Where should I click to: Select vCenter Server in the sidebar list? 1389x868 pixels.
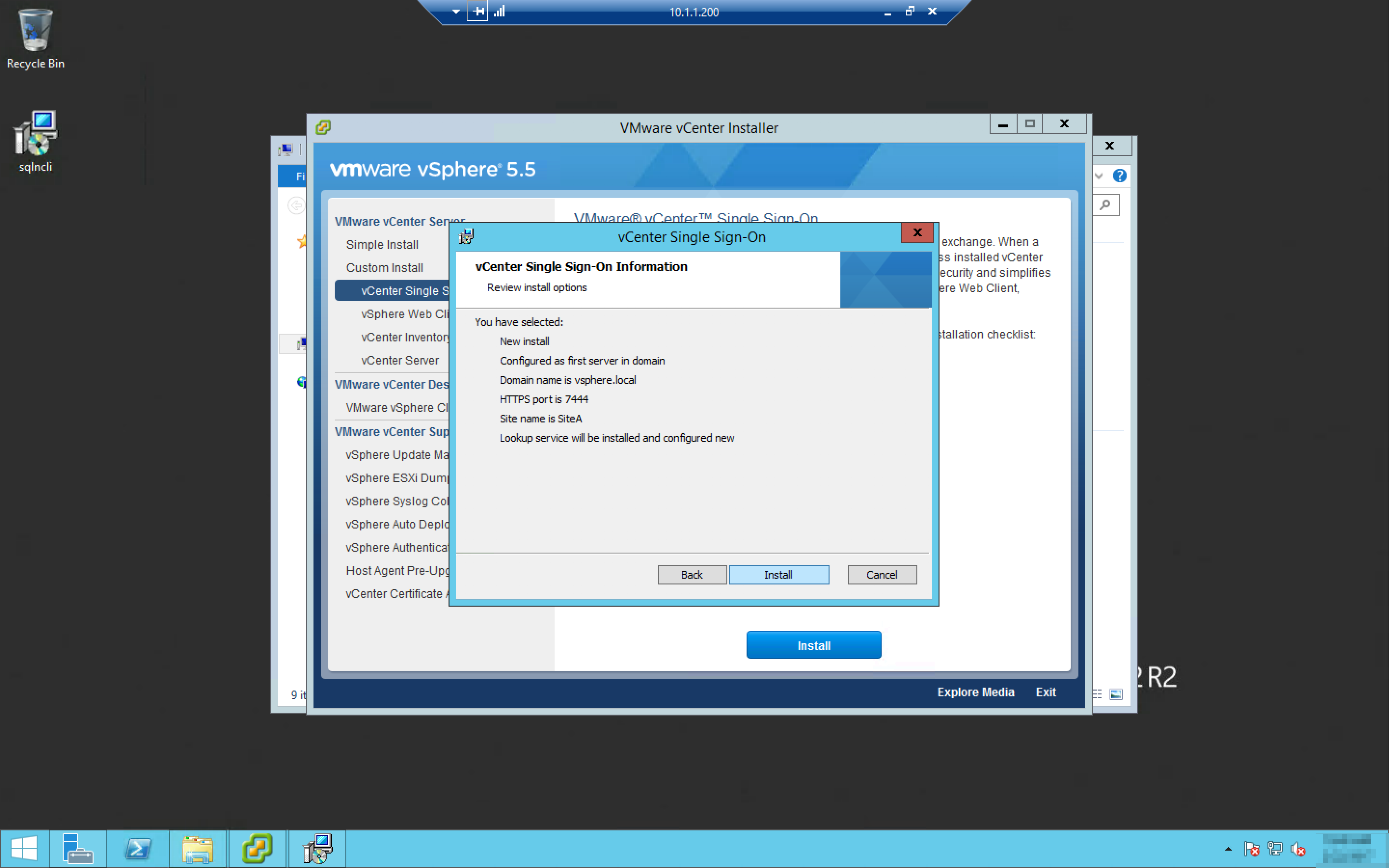coord(399,361)
